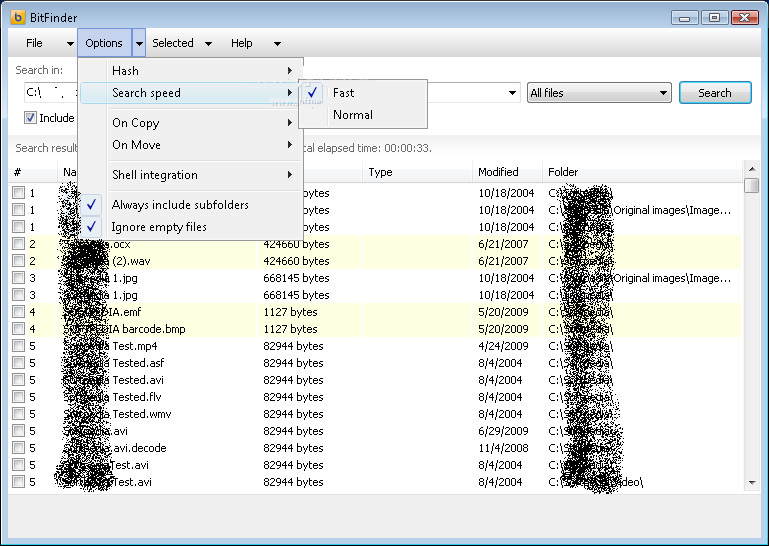Check the box for Tested.avi row
The image size is (769, 546).
[19, 380]
